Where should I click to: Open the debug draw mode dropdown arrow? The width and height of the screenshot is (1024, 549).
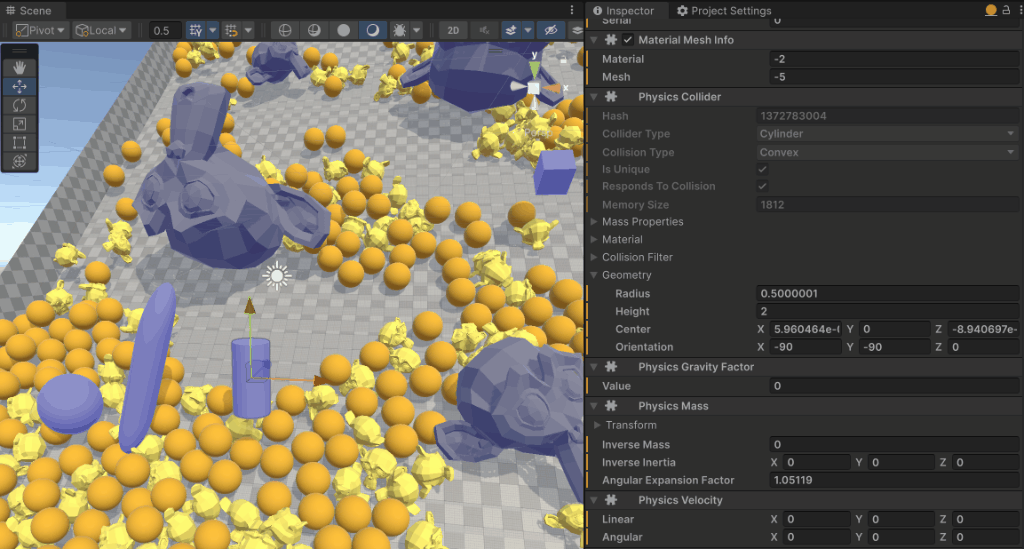tap(417, 30)
